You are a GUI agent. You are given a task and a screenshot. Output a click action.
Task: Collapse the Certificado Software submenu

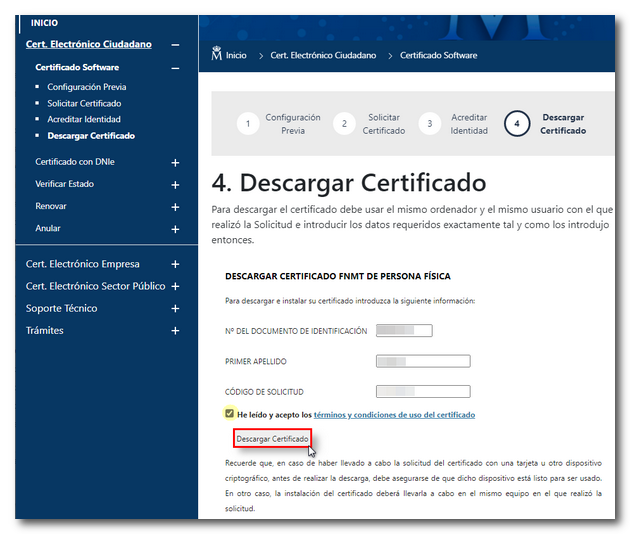175,68
